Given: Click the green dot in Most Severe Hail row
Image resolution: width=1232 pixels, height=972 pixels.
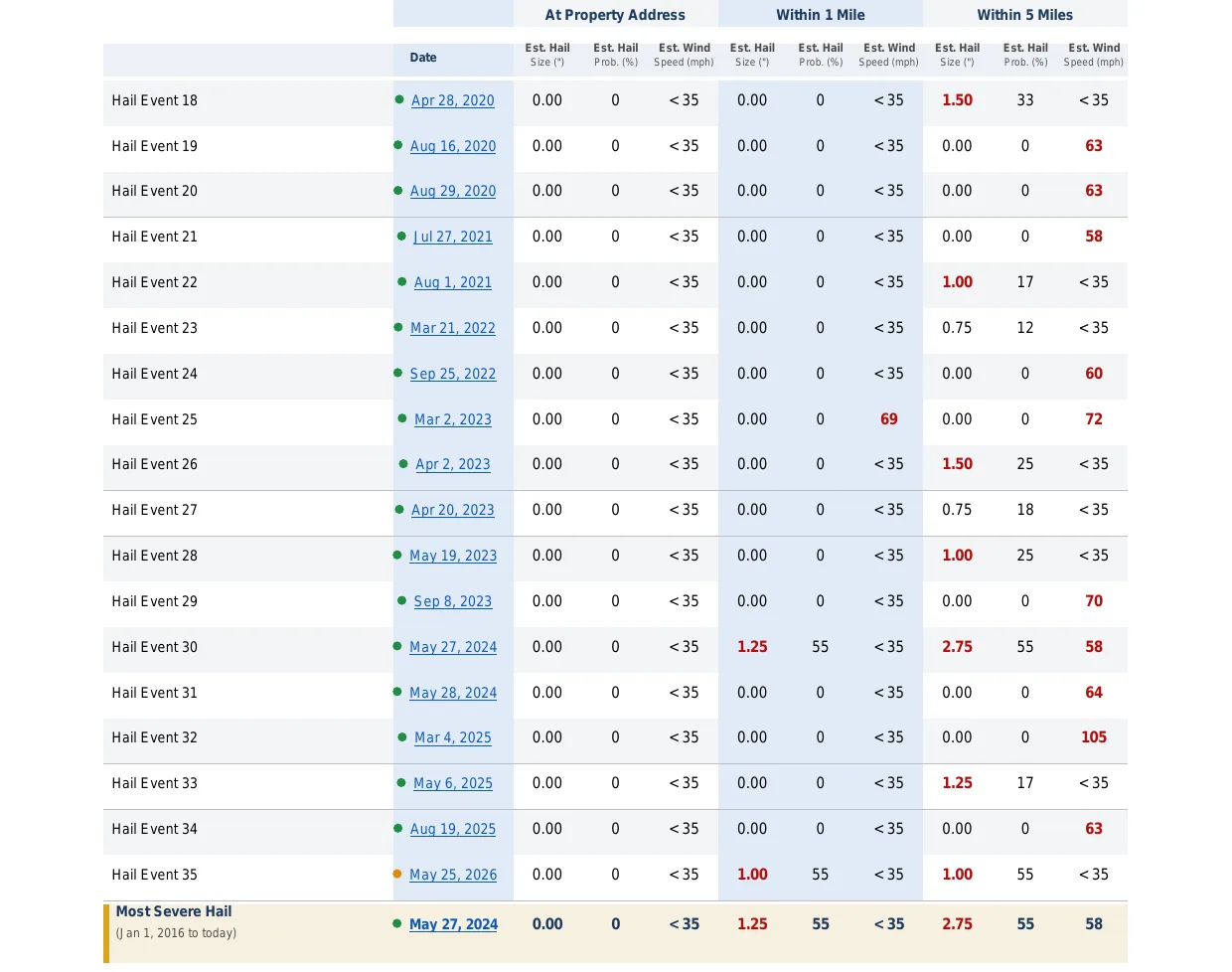Looking at the screenshot, I should [397, 923].
